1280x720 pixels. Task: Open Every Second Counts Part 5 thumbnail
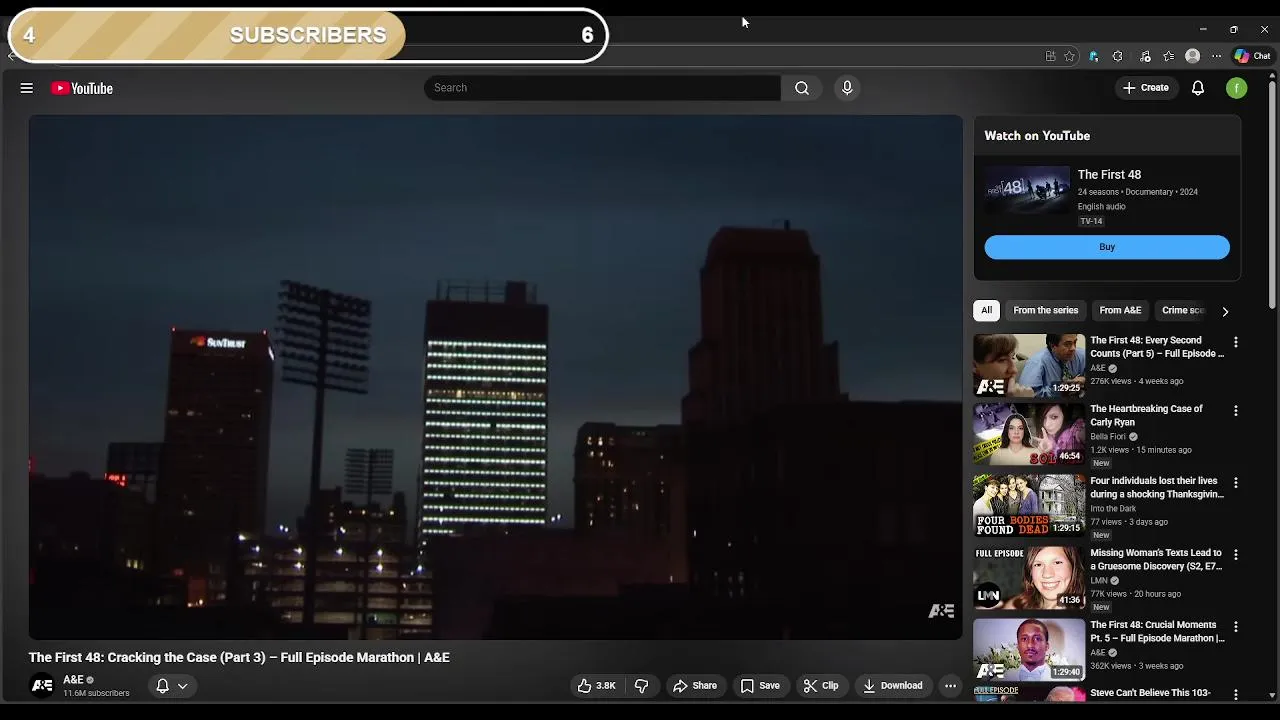click(1029, 365)
